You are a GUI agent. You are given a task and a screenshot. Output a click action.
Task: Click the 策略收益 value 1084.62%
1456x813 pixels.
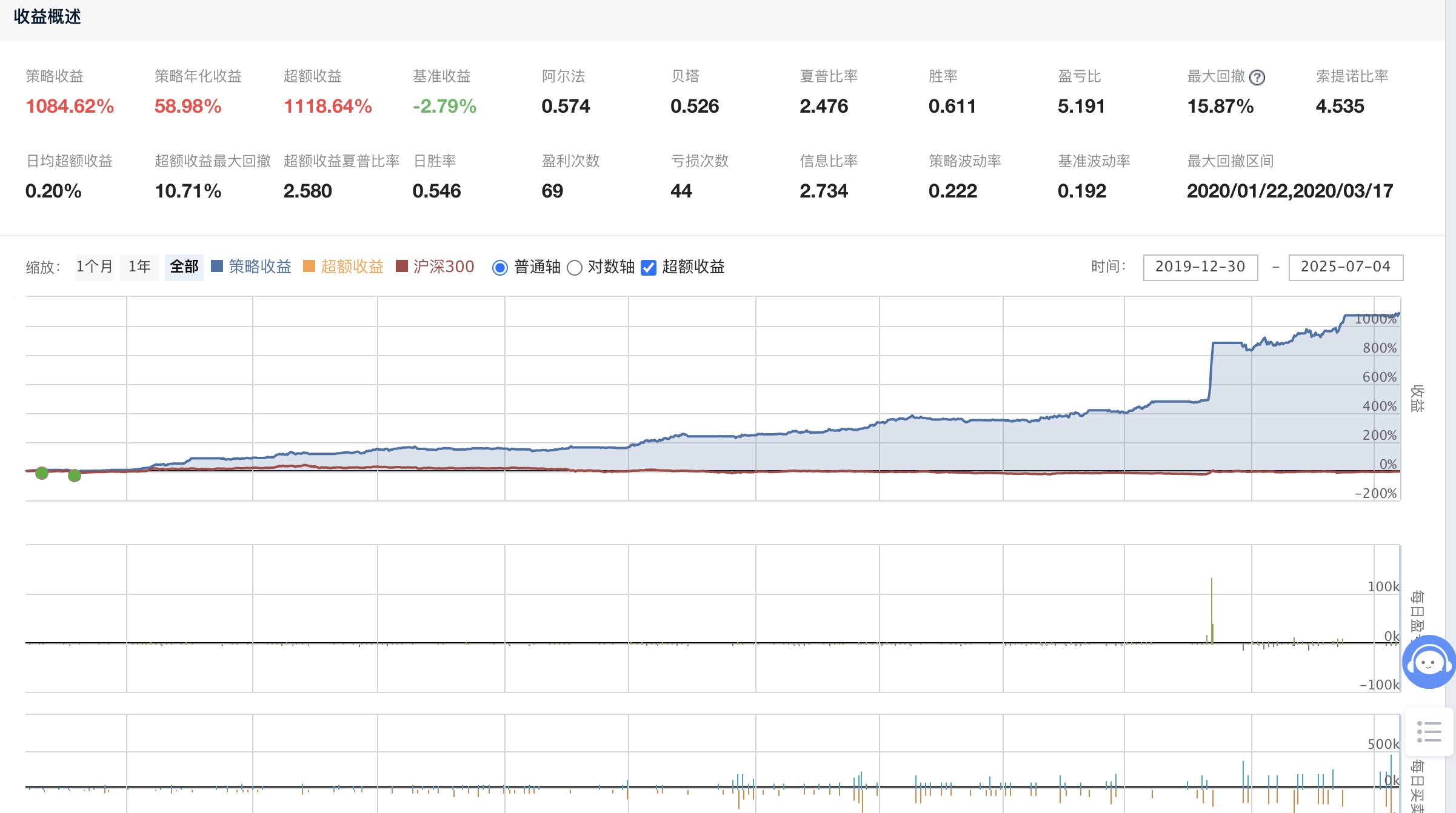(x=70, y=107)
